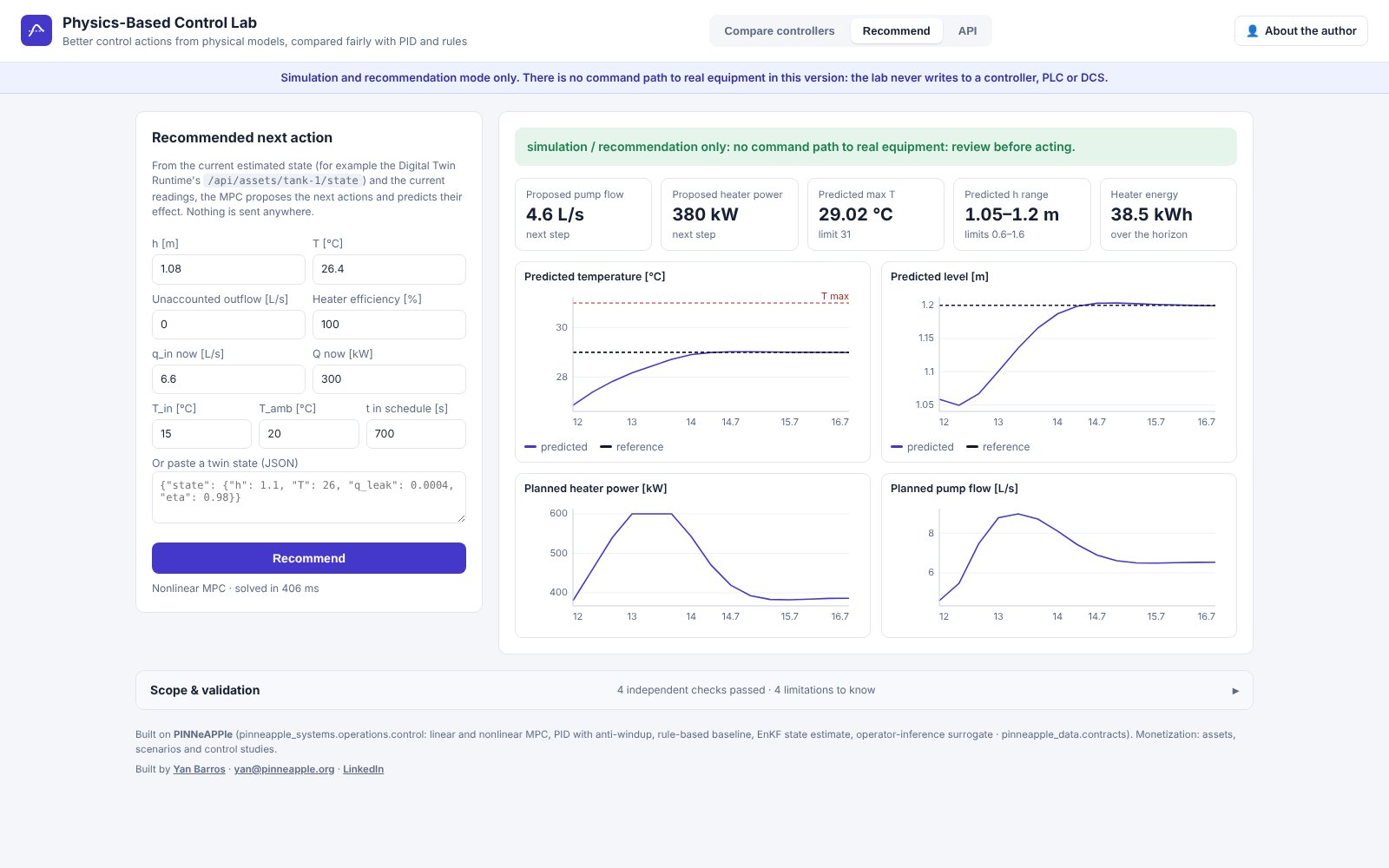Click the Planned pump flow chart title
1389x868 pixels.
click(x=954, y=489)
